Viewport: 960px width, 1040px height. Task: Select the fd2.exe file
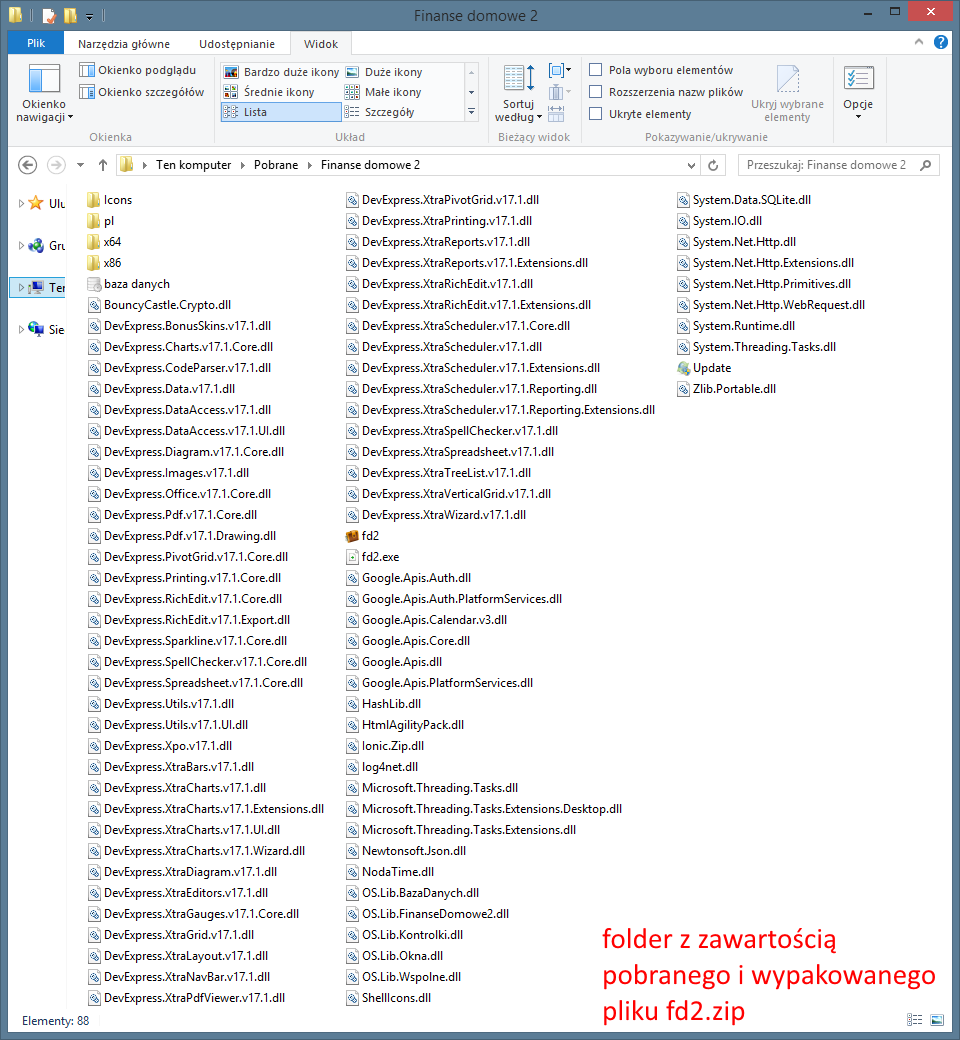click(x=380, y=557)
